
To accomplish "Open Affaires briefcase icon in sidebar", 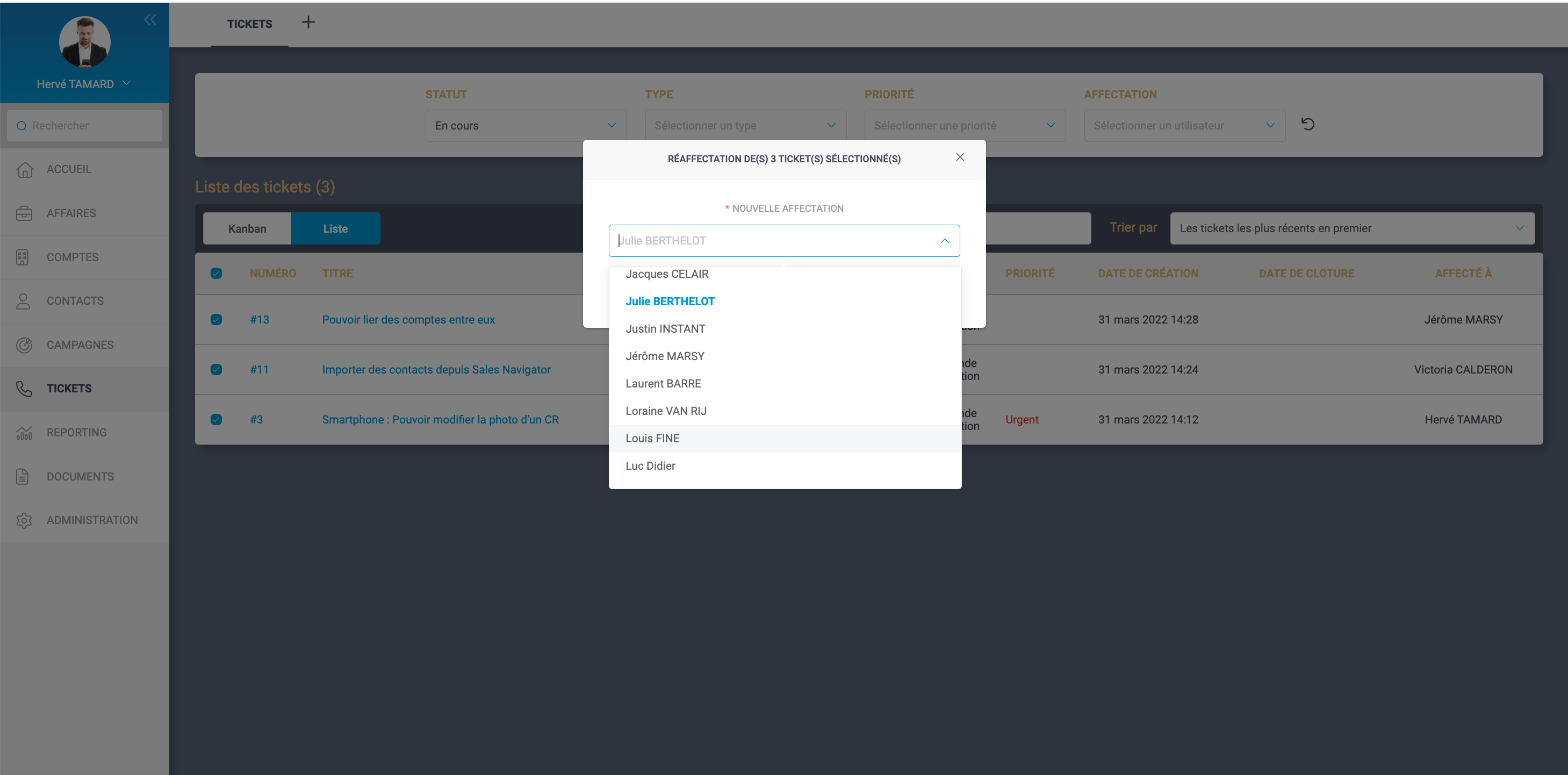I will click(x=24, y=214).
